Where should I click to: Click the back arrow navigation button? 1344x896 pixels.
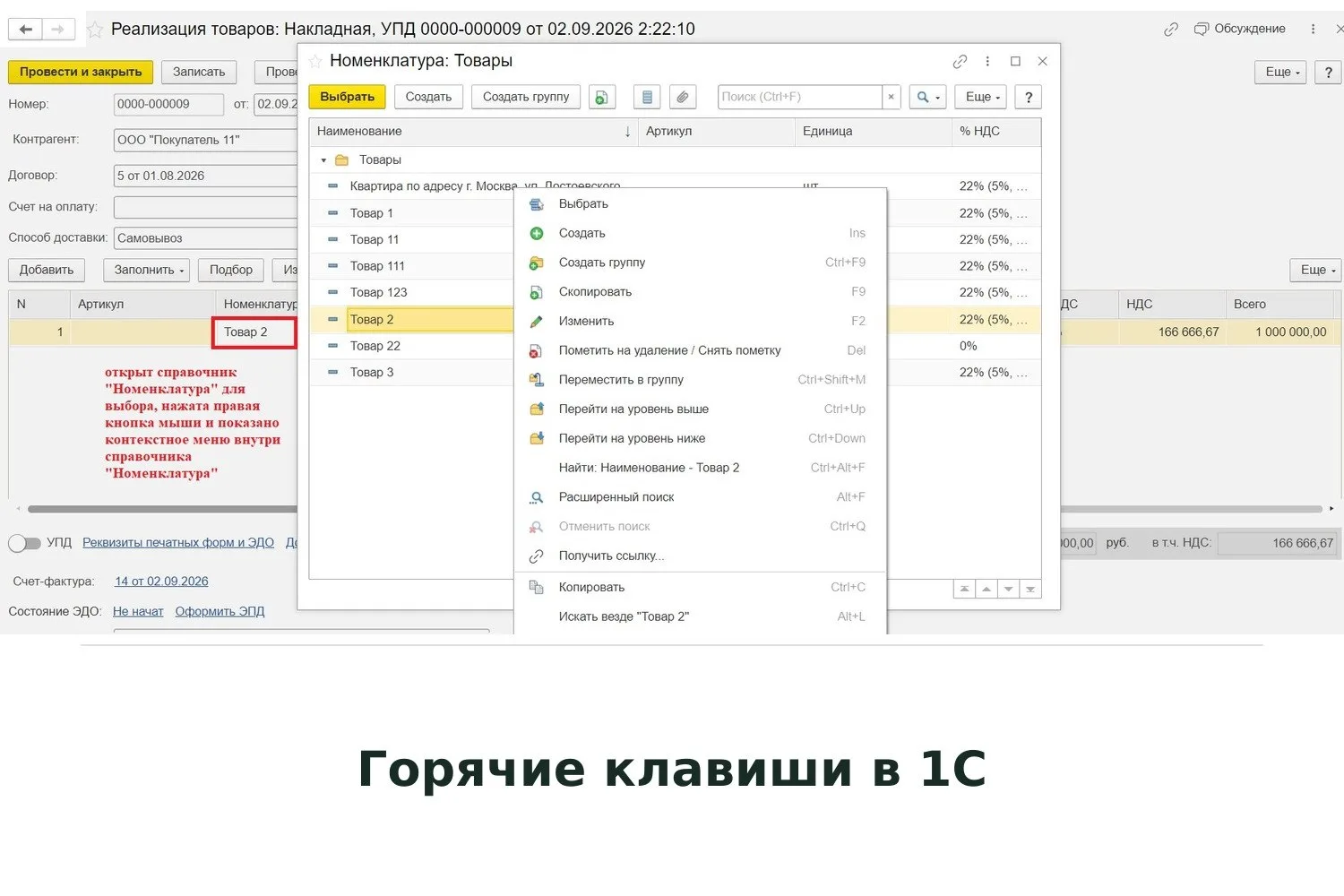click(25, 30)
